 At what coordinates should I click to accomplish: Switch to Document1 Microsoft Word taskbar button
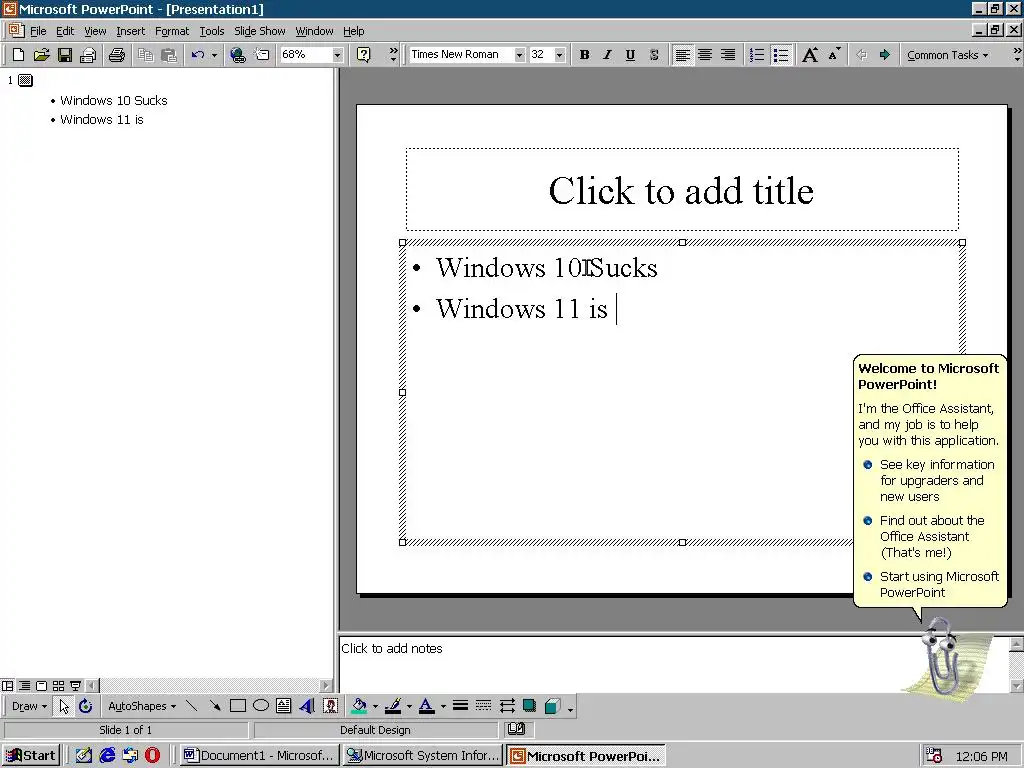tap(258, 756)
